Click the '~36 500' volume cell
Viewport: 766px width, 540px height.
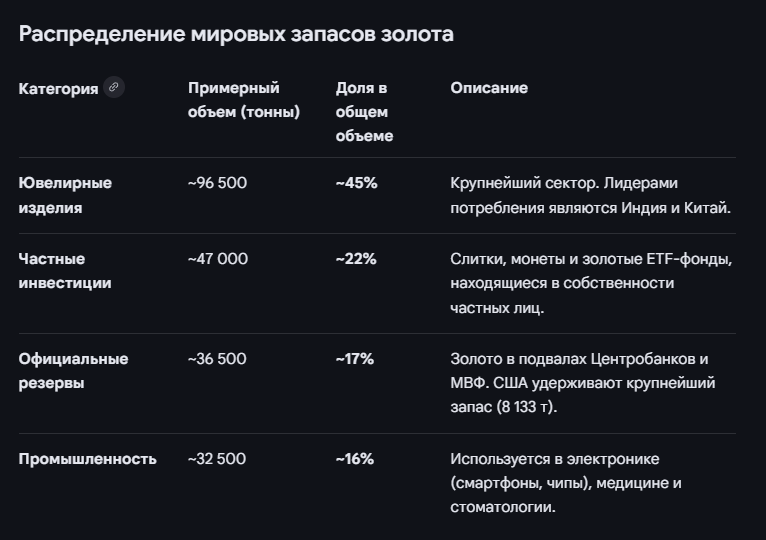pyautogui.click(x=217, y=359)
